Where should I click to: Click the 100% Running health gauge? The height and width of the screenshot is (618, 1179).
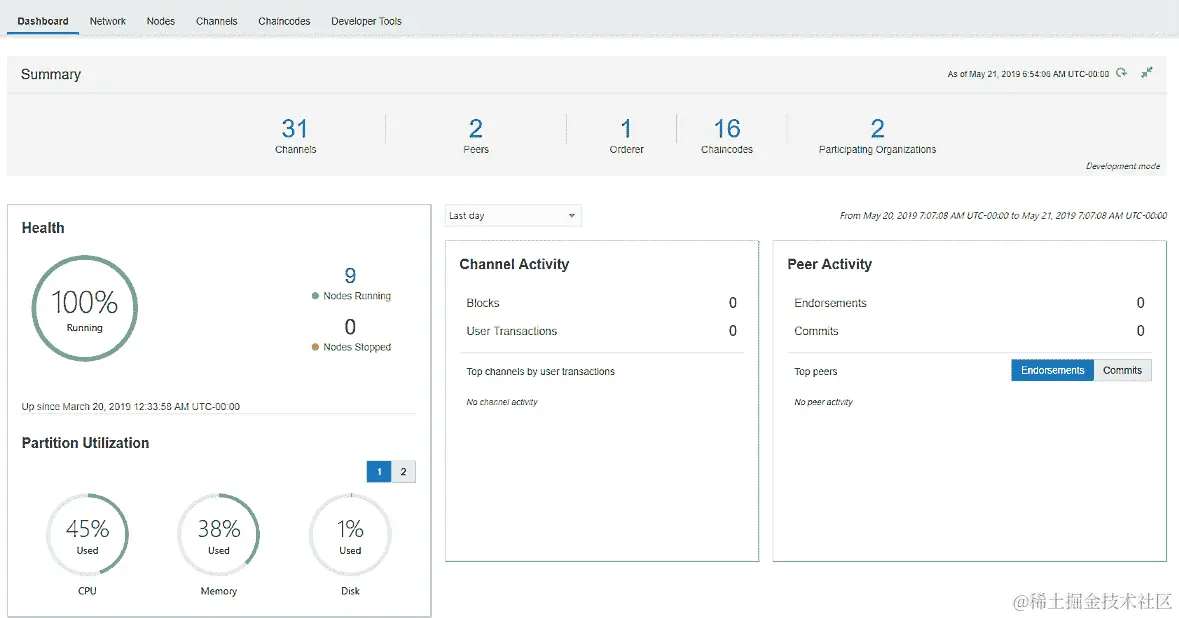[84, 308]
